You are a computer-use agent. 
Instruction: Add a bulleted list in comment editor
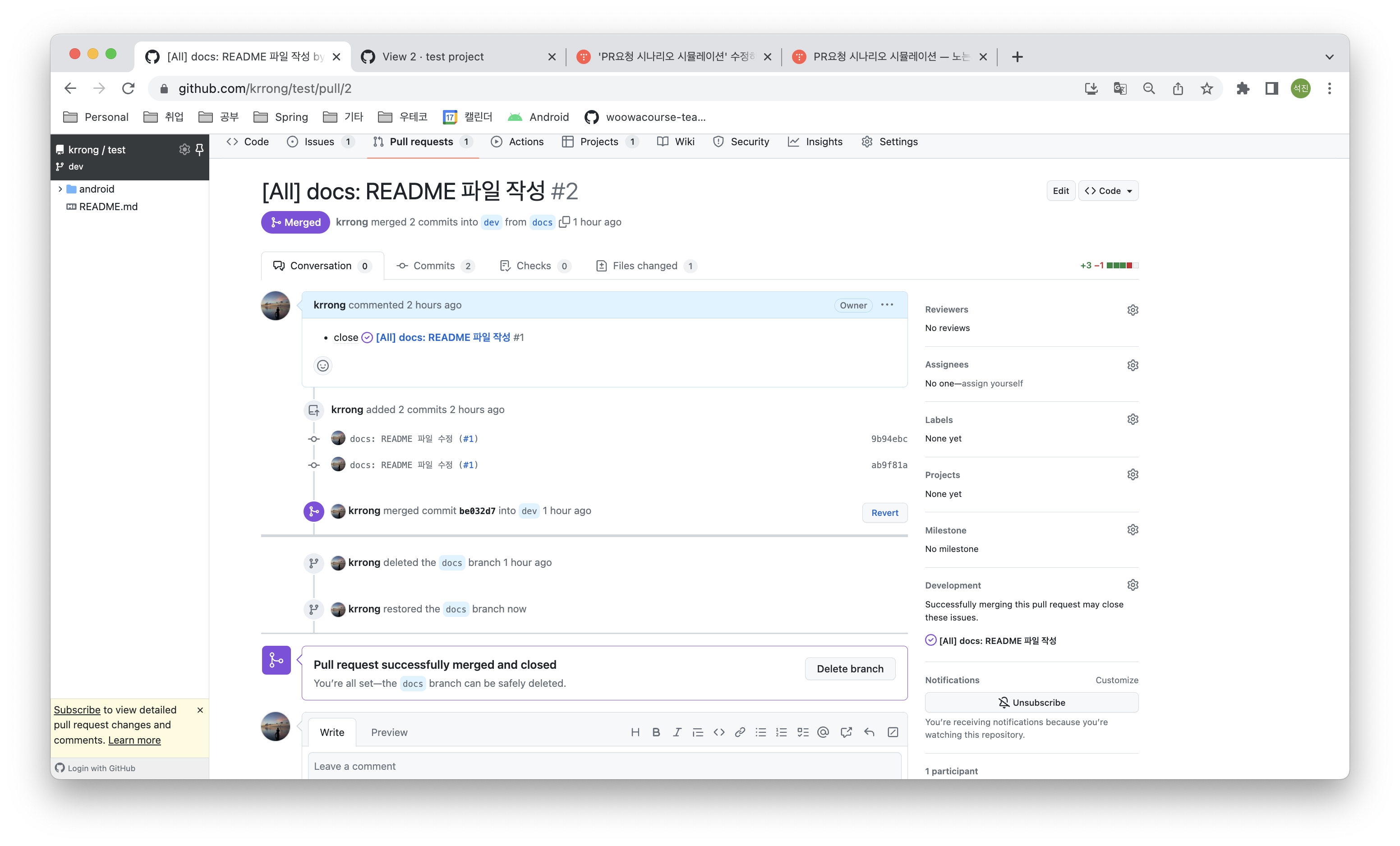pos(761,732)
